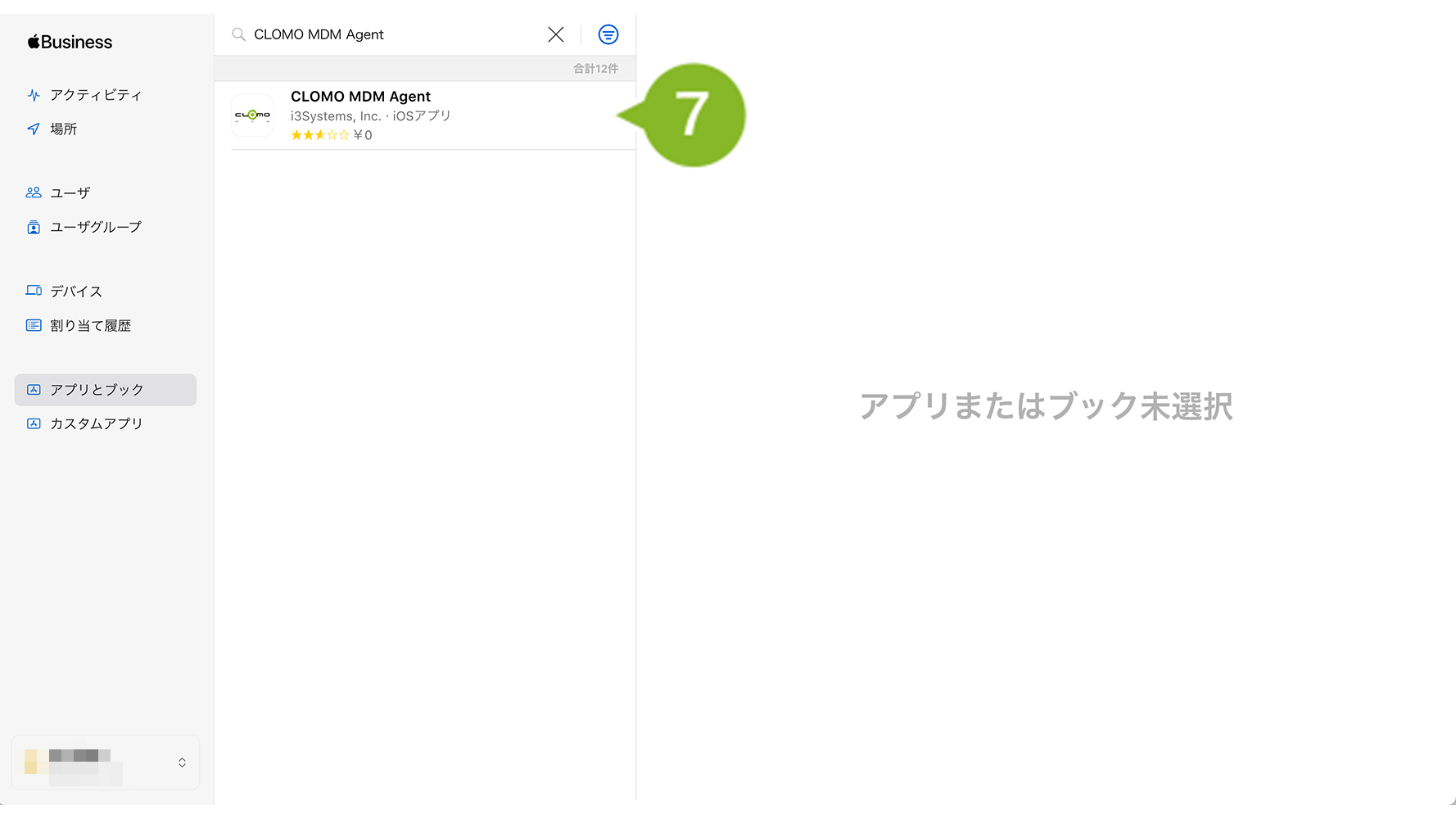
Task: Click the Activity waveform icon in sidebar
Action: [x=34, y=95]
